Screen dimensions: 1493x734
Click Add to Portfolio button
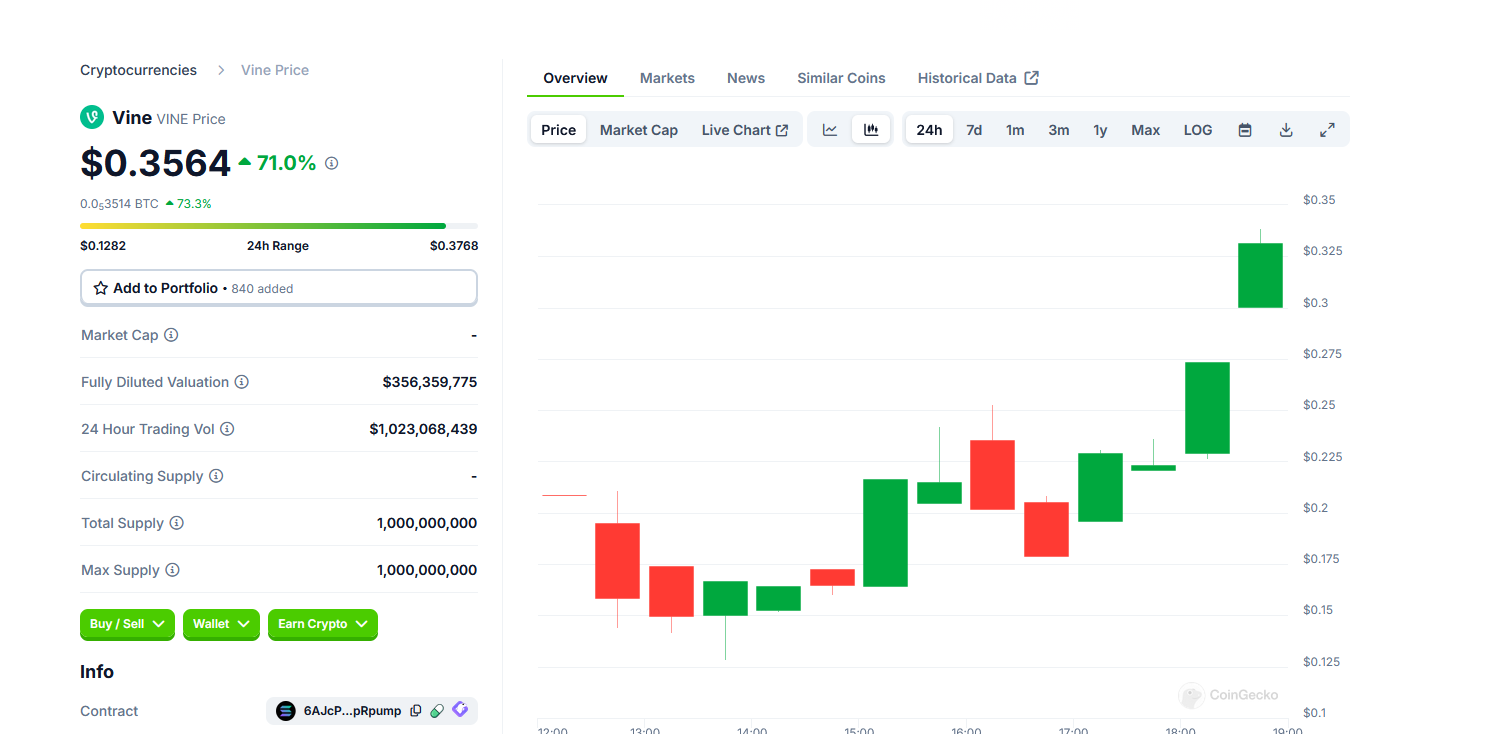[x=279, y=288]
